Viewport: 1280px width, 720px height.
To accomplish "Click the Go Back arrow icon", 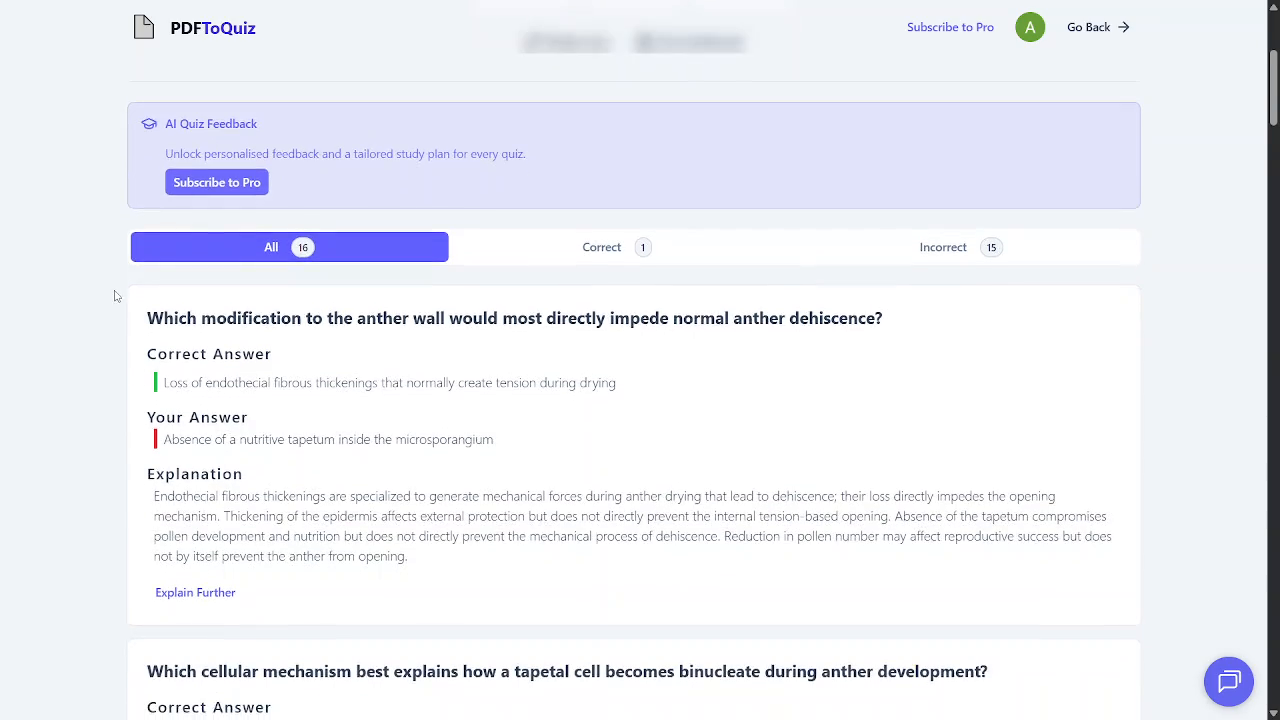I will click(1124, 27).
